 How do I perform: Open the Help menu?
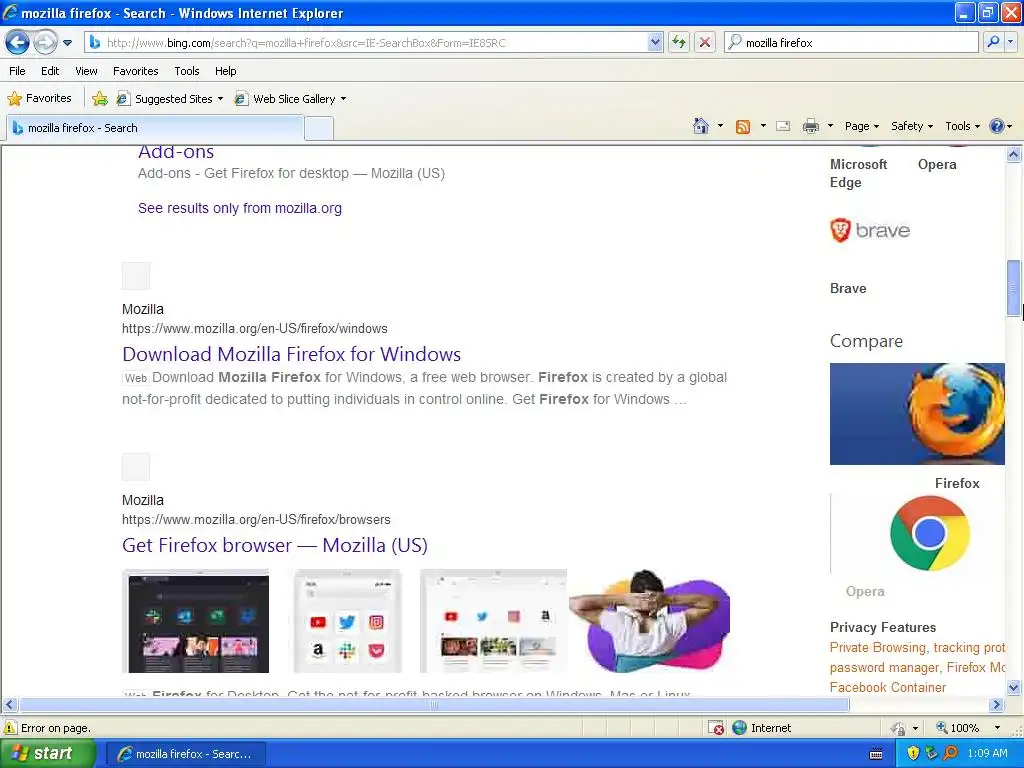[225, 71]
